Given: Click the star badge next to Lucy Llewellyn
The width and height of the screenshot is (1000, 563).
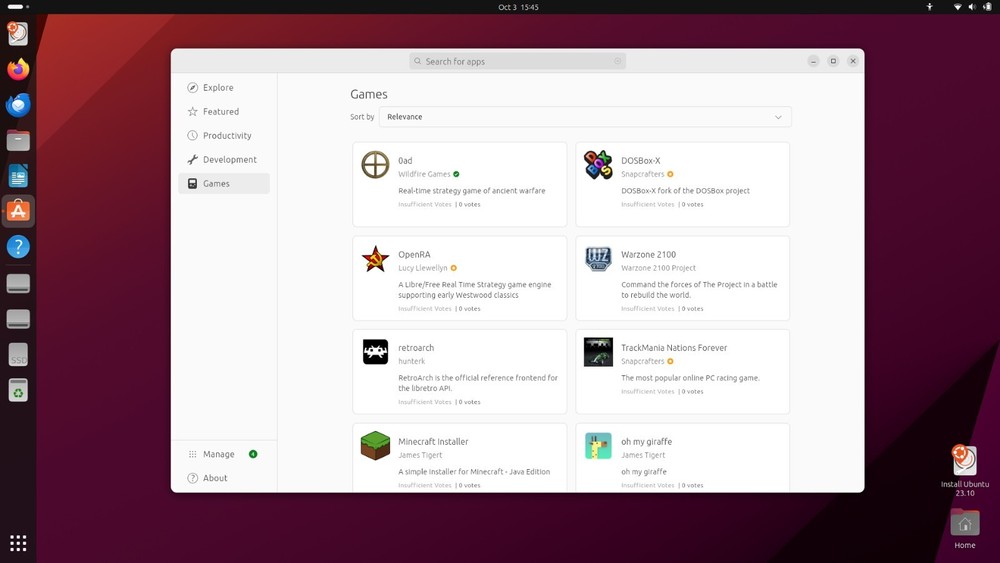Looking at the screenshot, I should tap(453, 268).
